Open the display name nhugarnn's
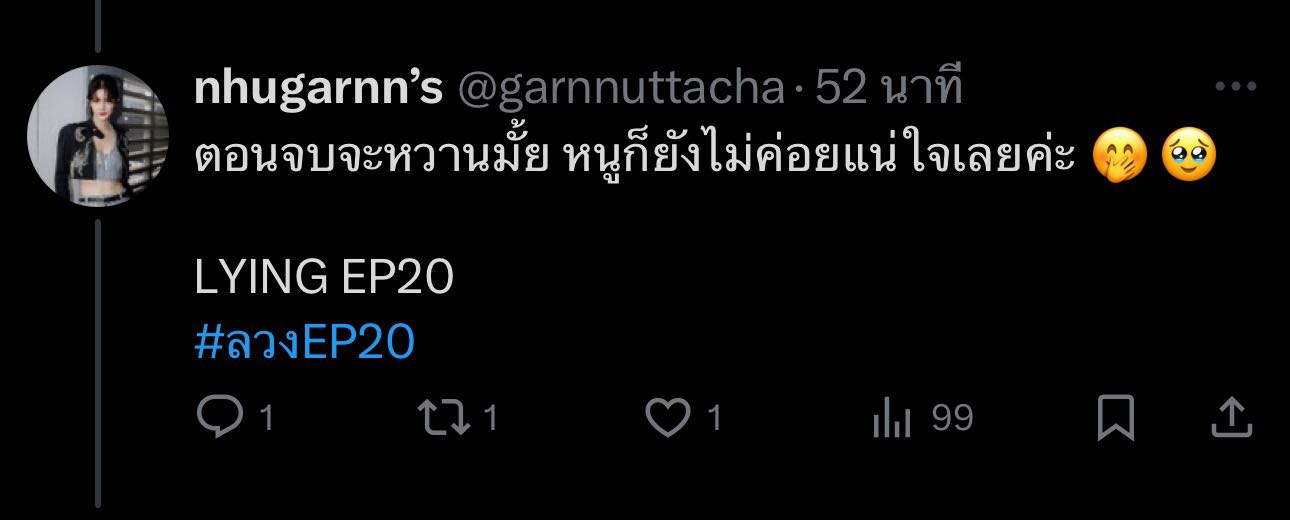The height and width of the screenshot is (520, 1290). tap(319, 90)
